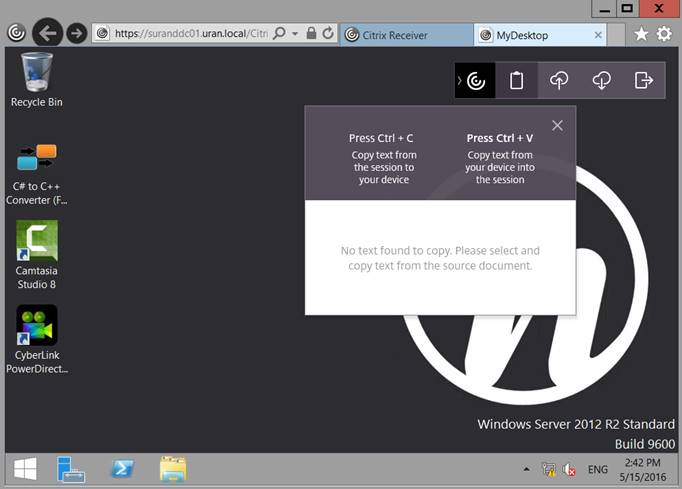Open browser settings gear
Image resolution: width=682 pixels, height=489 pixels.
[x=664, y=34]
